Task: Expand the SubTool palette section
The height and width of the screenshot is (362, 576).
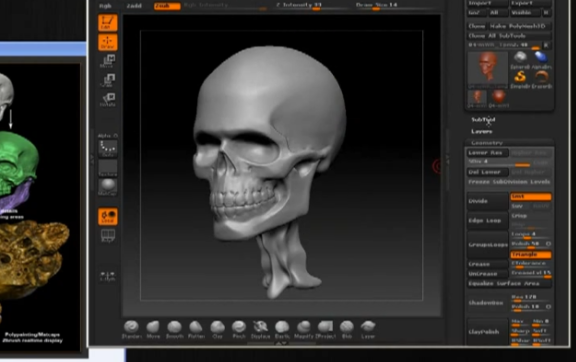Action: pyautogui.click(x=483, y=119)
